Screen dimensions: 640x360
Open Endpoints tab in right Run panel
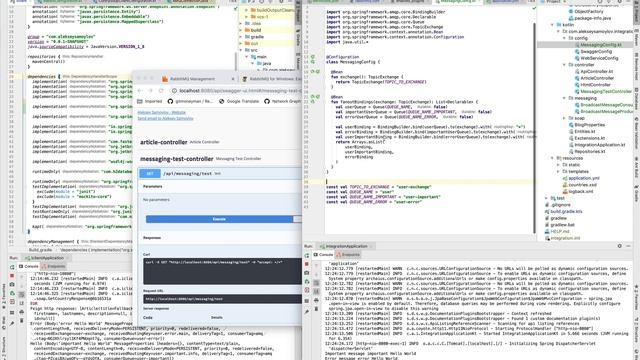[348, 255]
